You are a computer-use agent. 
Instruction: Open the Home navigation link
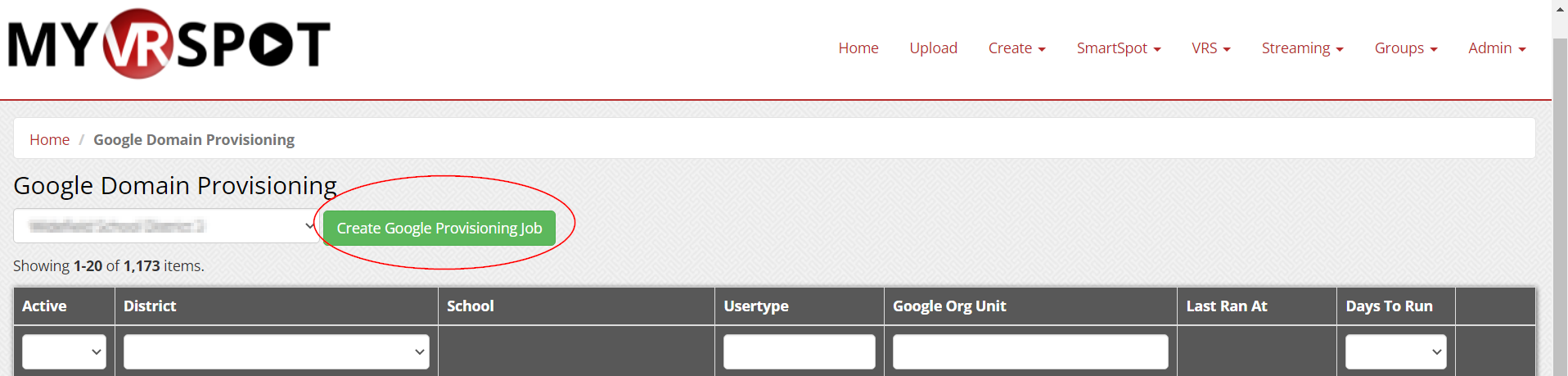858,48
